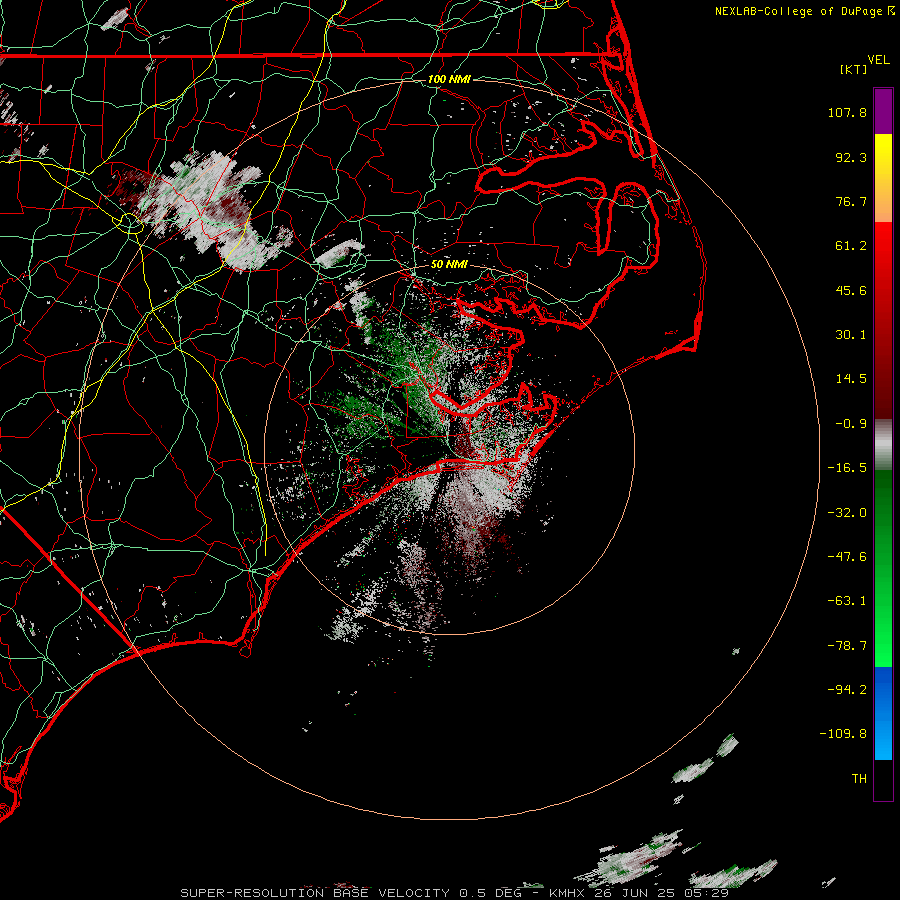900x900 pixels.
Task: Click the -78.7 scale value
Action: coord(847,646)
